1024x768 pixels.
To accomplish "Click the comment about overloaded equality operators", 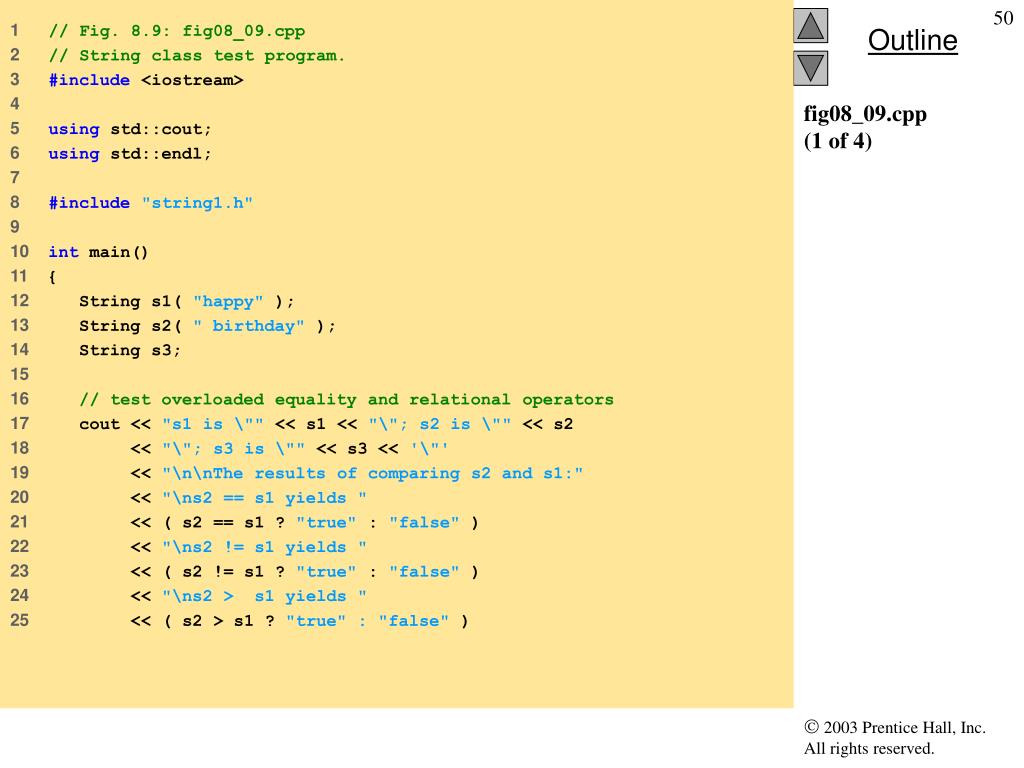I will 346,399.
